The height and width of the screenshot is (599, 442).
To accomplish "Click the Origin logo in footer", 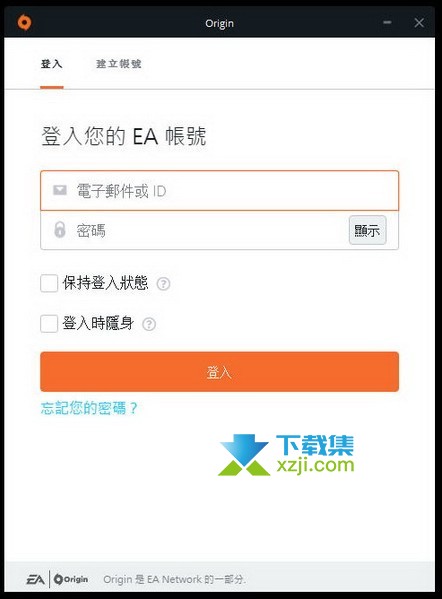I will click(x=71, y=580).
